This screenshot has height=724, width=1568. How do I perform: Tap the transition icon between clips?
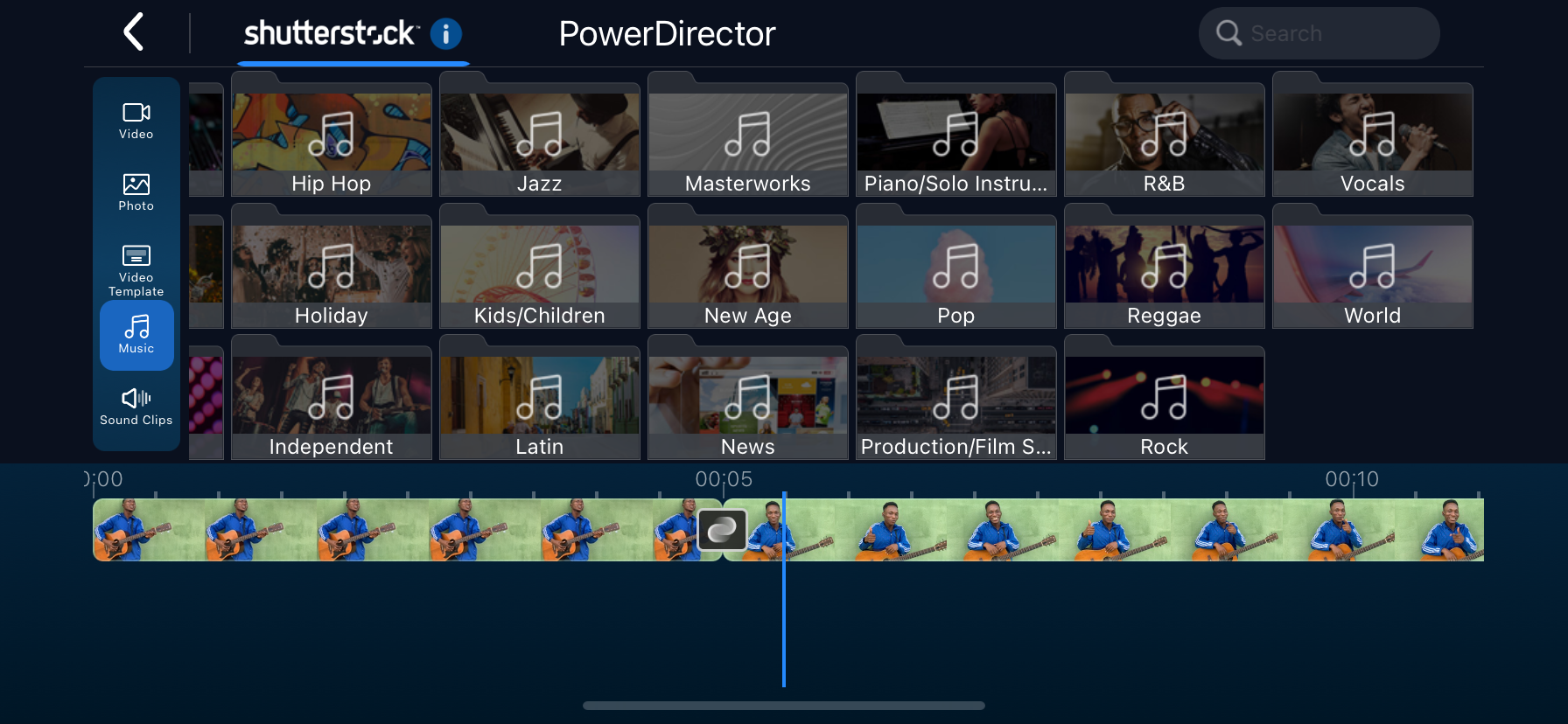723,530
